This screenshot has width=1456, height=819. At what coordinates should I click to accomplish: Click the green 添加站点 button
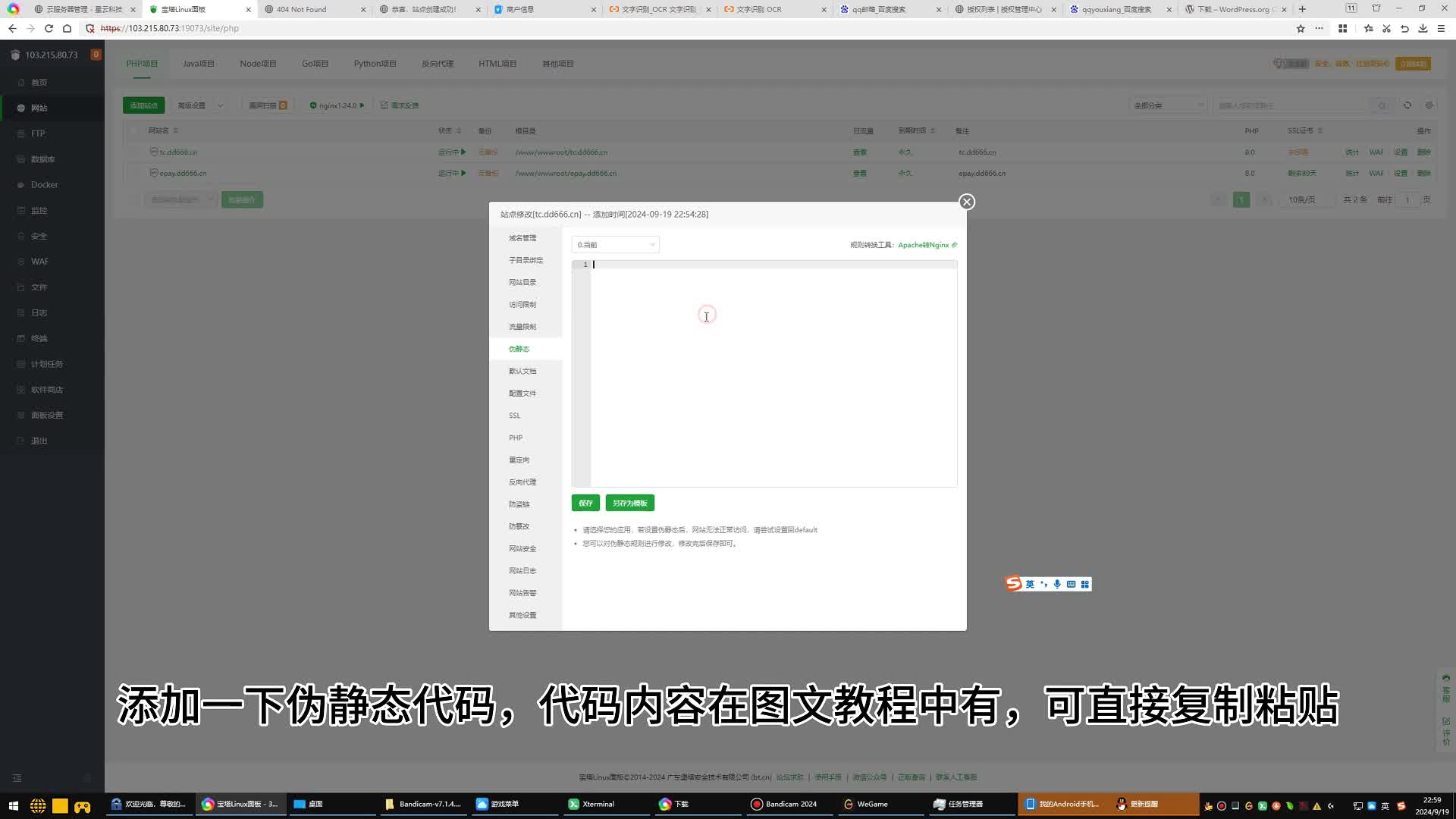tap(143, 105)
